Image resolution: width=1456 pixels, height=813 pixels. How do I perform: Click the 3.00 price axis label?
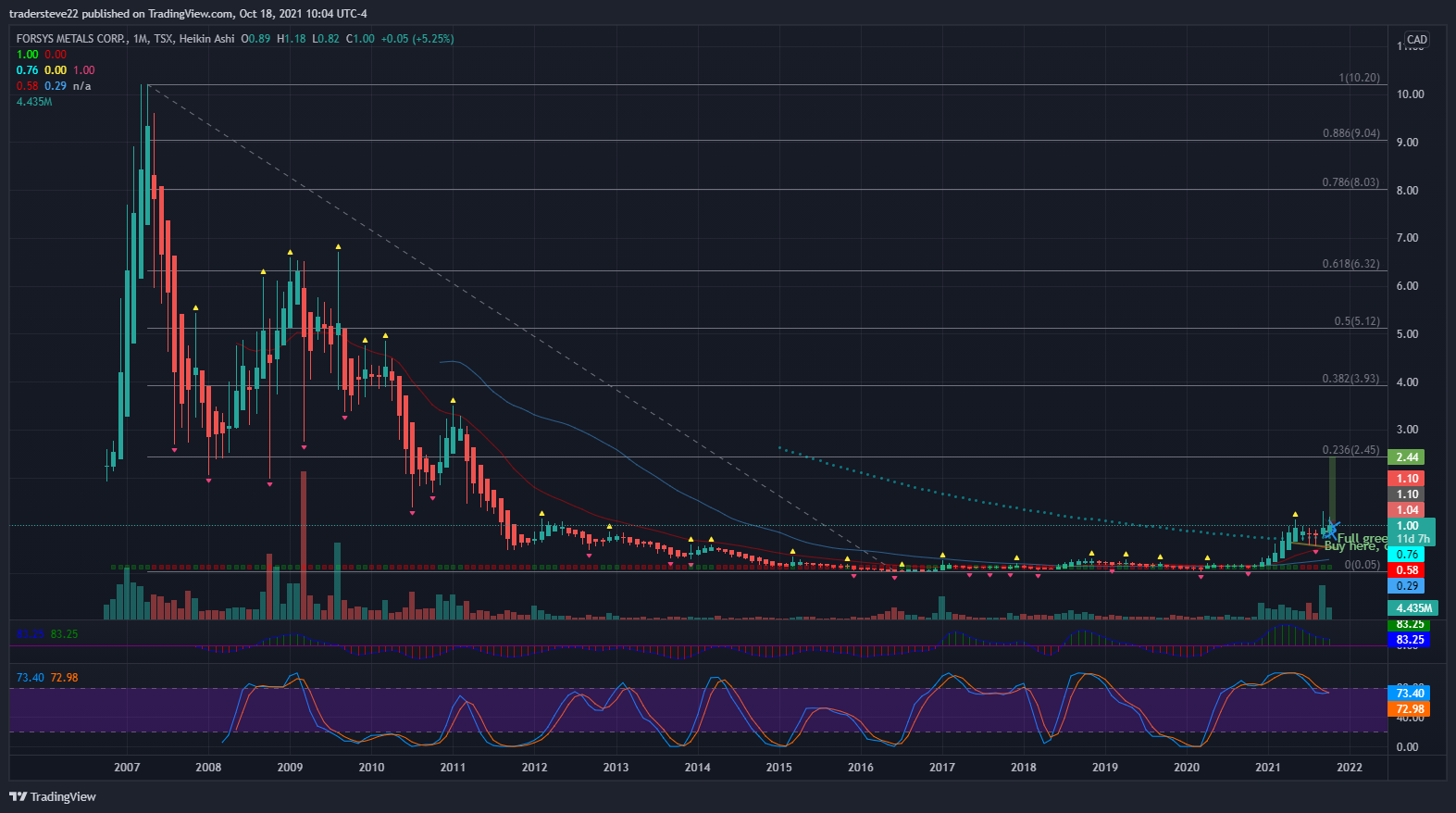(1407, 430)
